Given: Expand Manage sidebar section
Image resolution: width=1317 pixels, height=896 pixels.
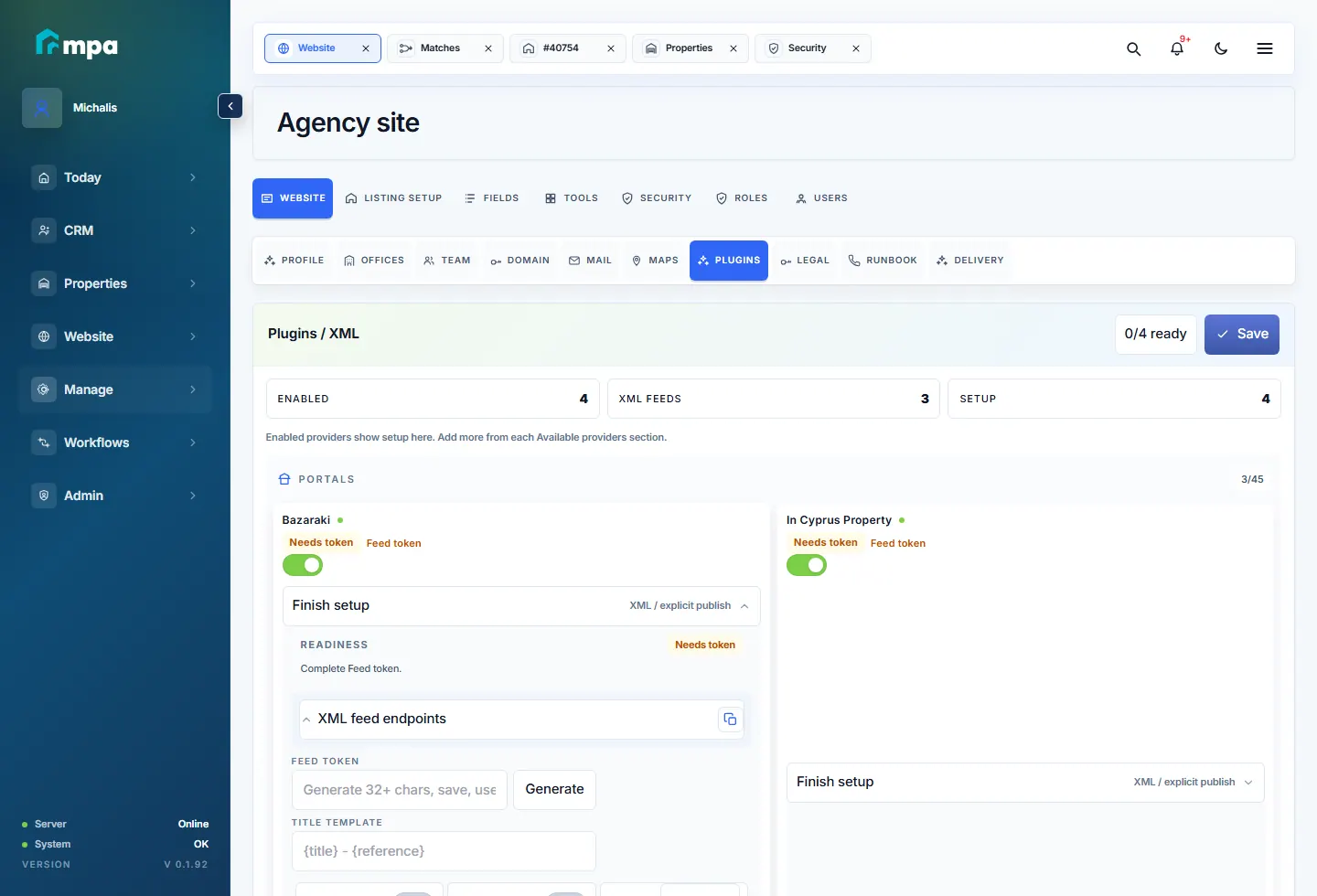Looking at the screenshot, I should click(x=192, y=389).
